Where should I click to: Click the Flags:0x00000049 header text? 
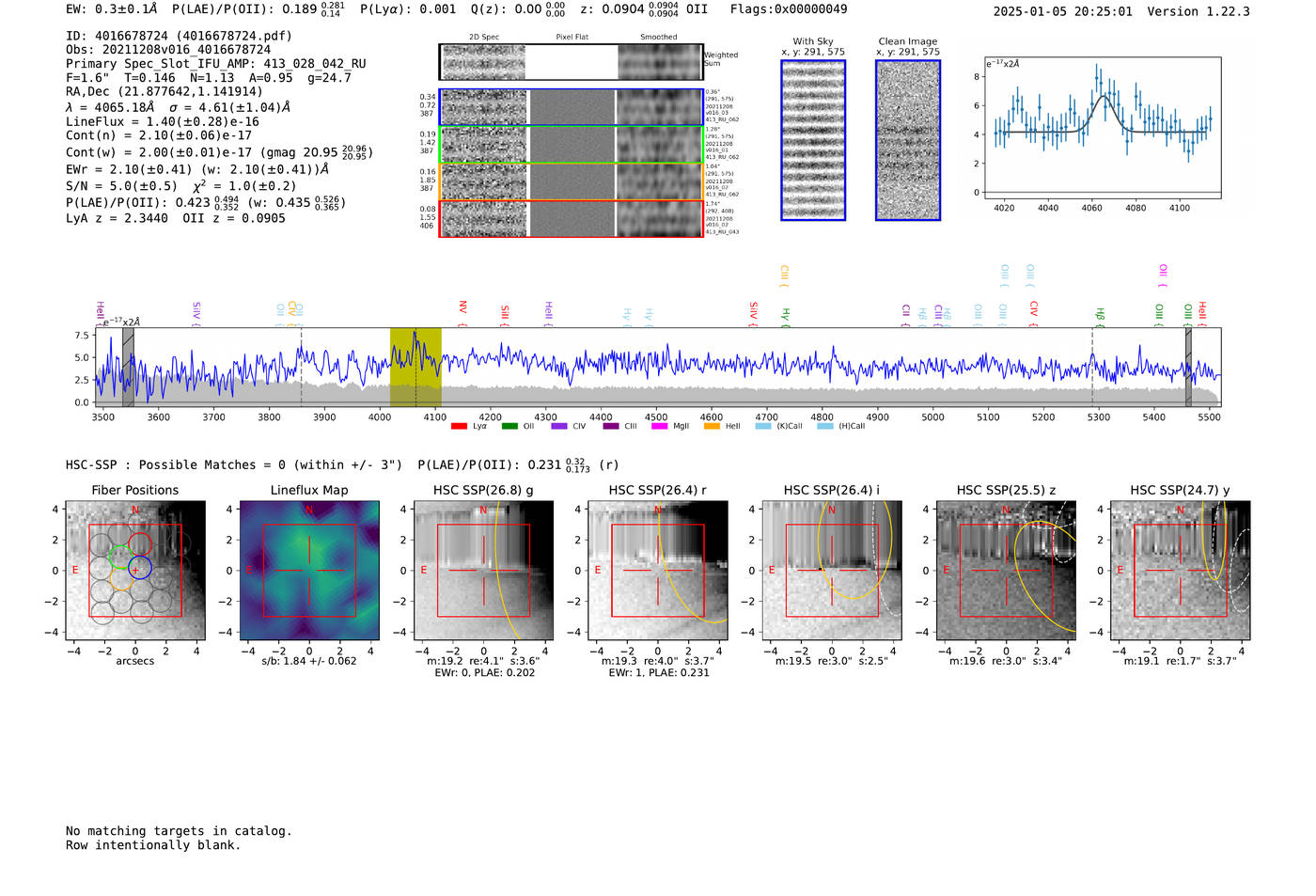(x=789, y=9)
